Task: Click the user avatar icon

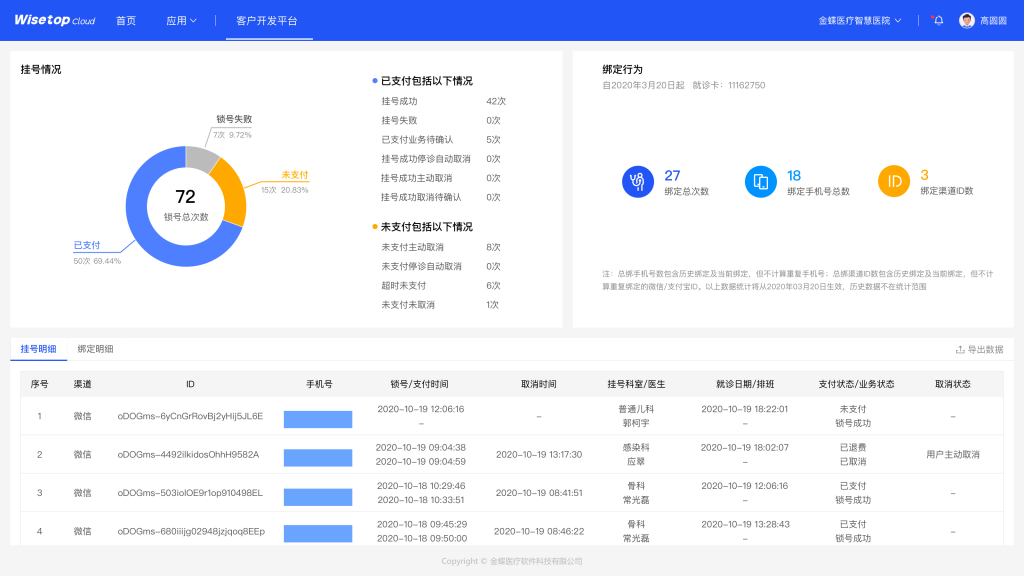Action: (x=966, y=20)
